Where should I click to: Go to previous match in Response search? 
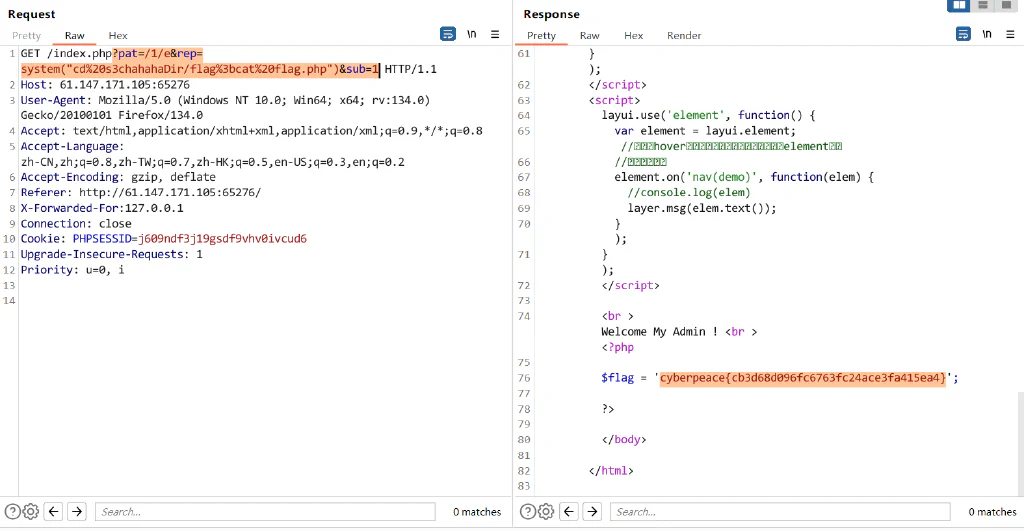pos(569,511)
